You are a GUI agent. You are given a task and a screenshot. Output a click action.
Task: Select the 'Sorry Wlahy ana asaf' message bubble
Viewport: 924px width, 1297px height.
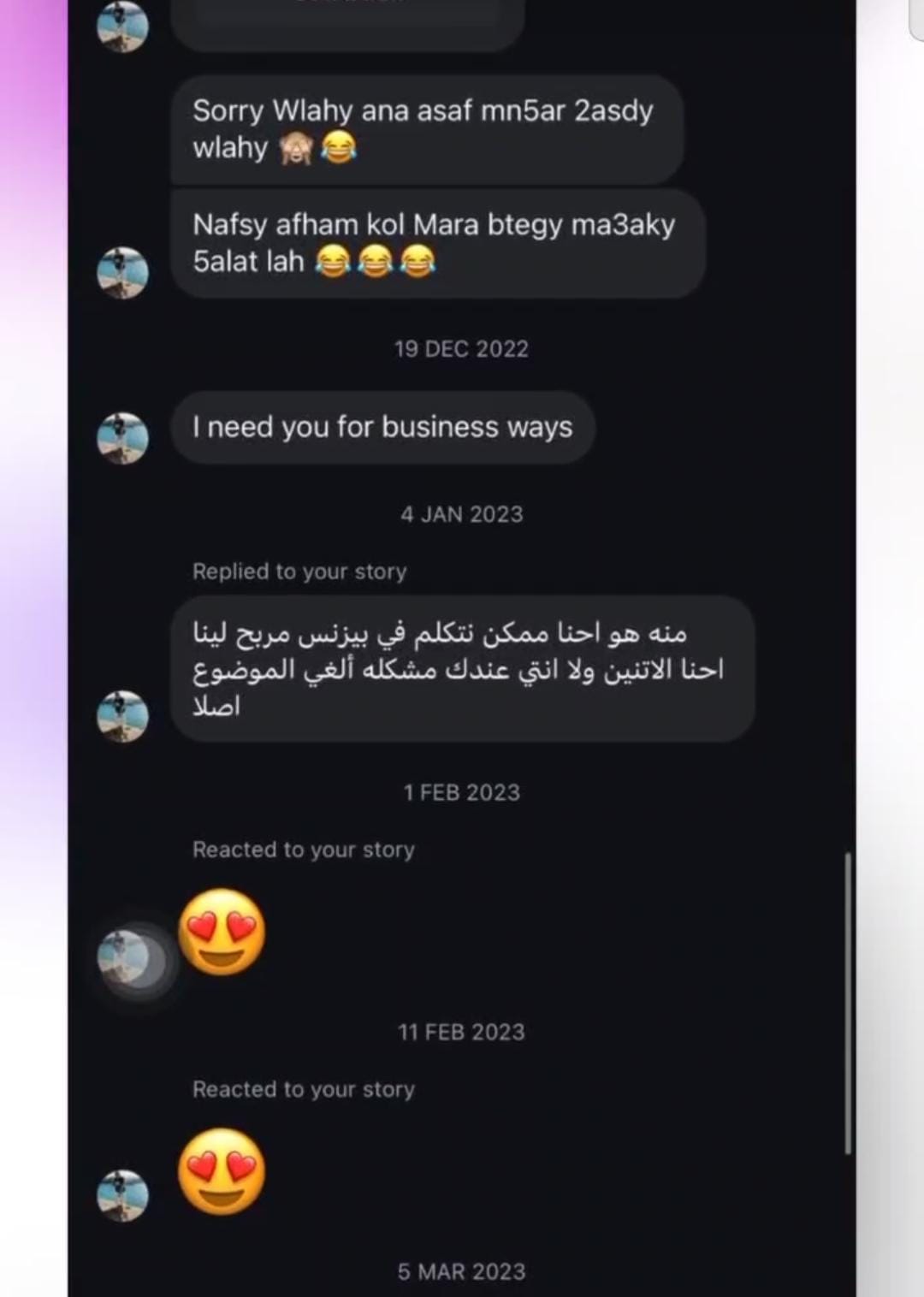(427, 129)
